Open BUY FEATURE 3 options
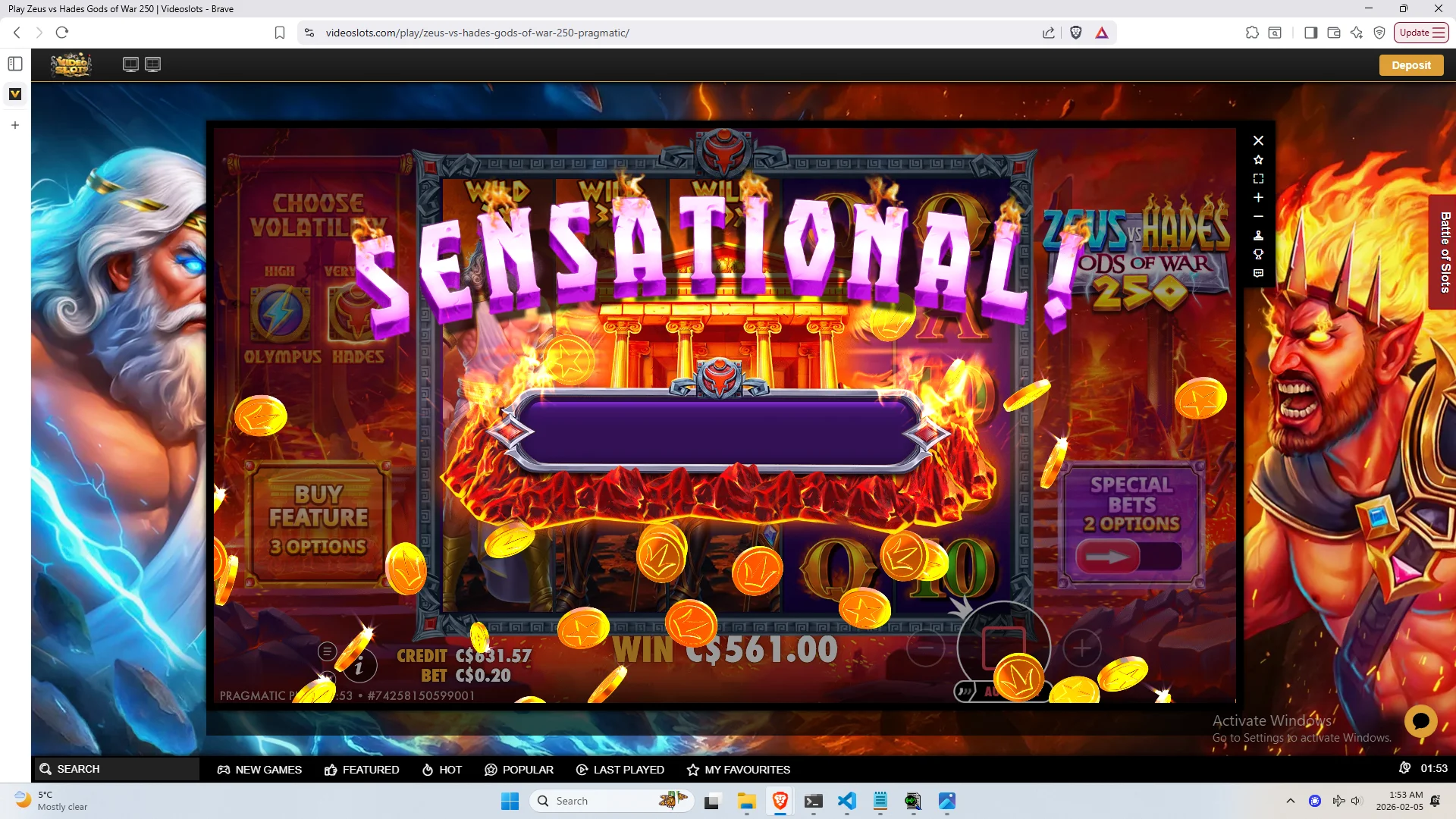Screen dimensions: 1456x819 coord(318,523)
